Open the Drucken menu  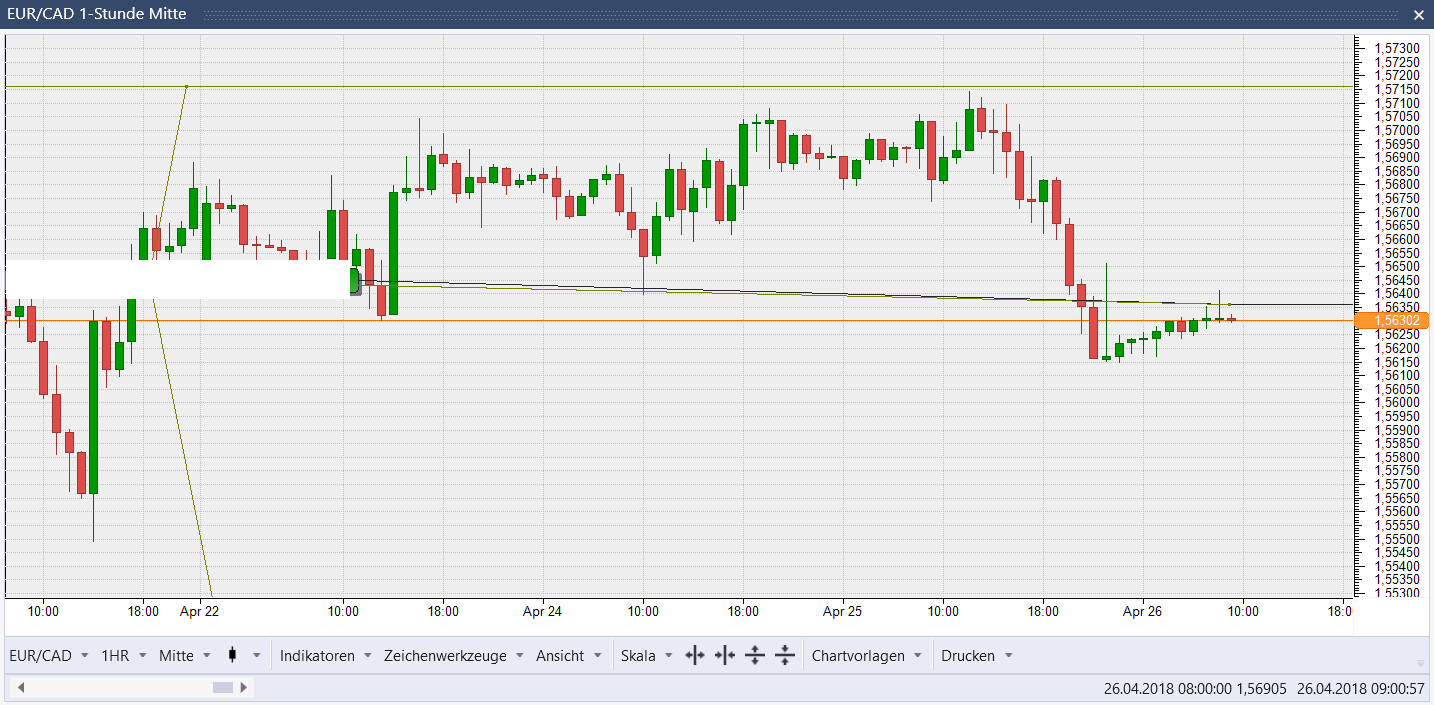[977, 656]
